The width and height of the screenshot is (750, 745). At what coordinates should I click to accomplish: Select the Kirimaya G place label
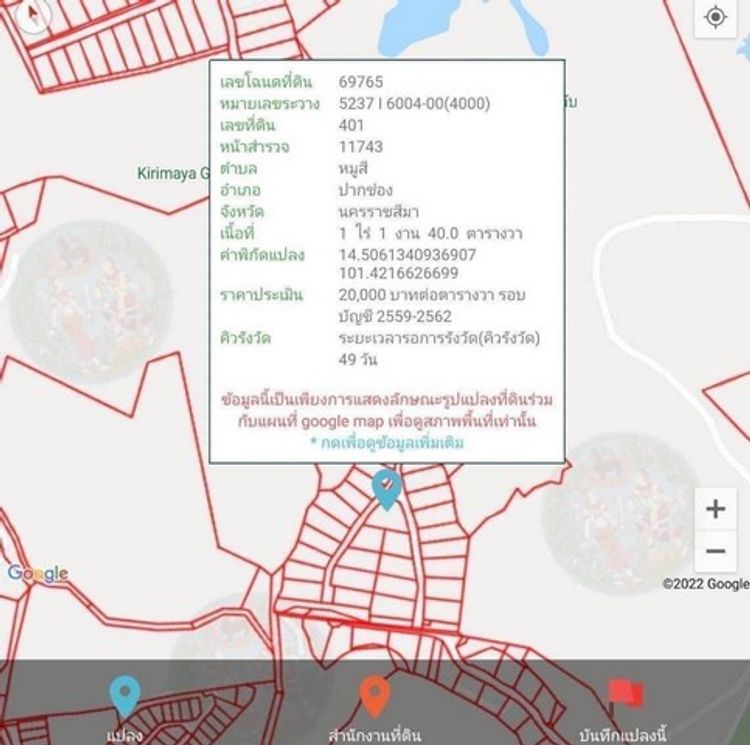172,173
